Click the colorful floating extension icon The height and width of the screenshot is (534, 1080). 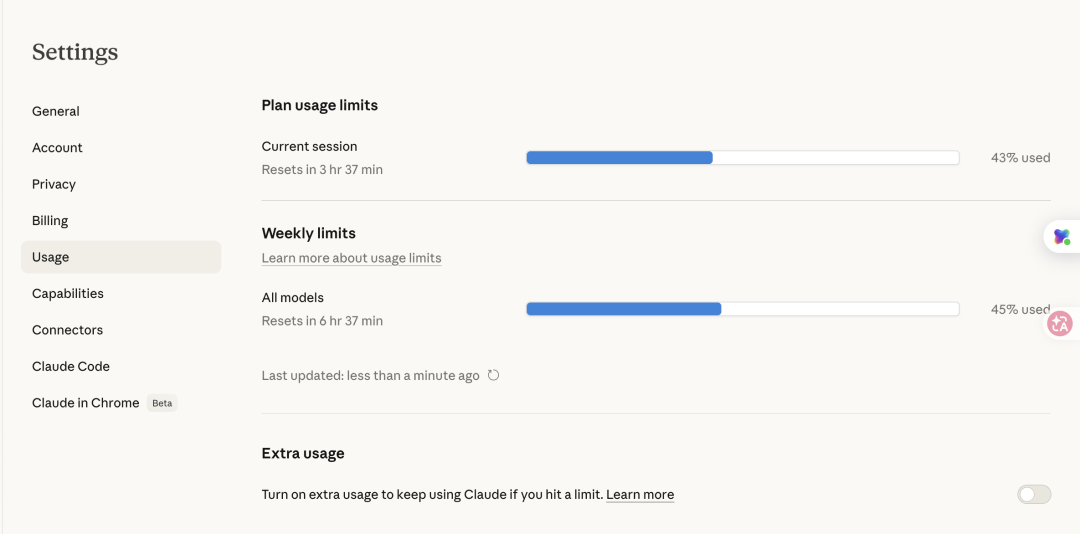[1061, 237]
